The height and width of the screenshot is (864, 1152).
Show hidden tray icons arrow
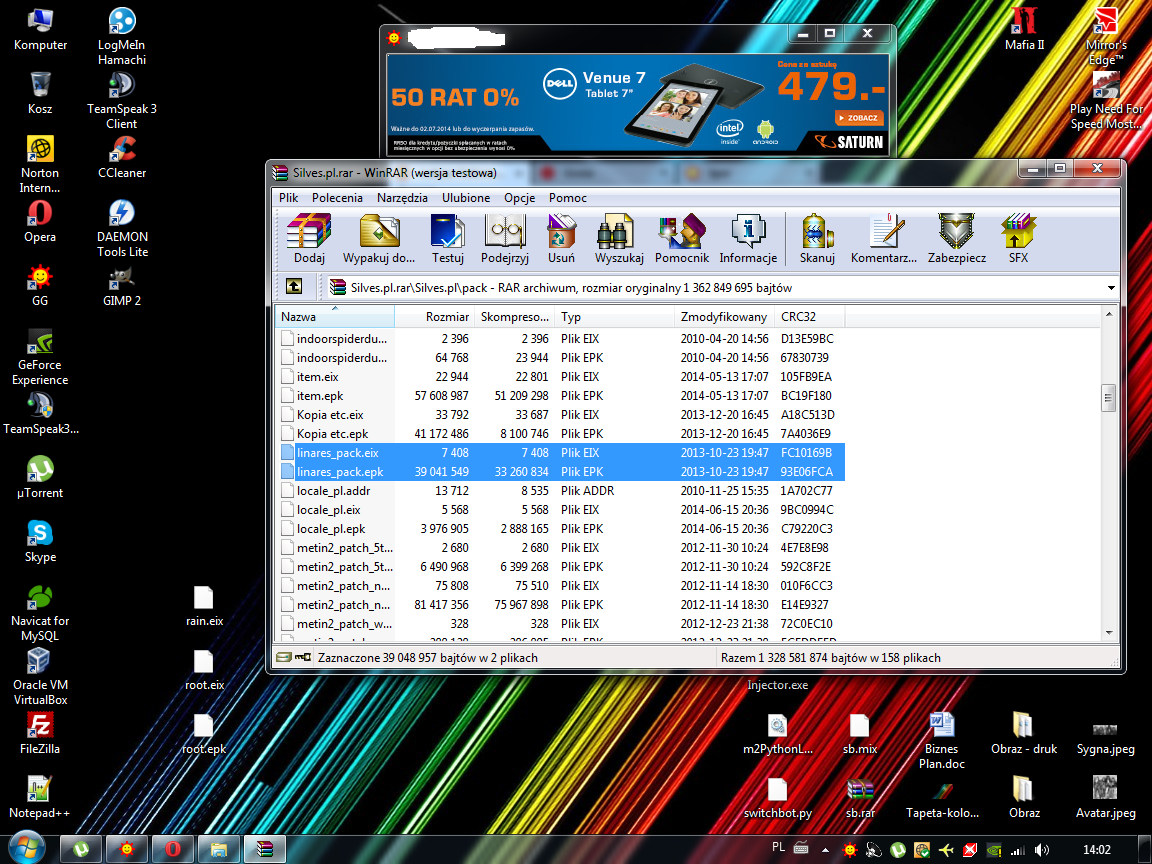tap(825, 850)
